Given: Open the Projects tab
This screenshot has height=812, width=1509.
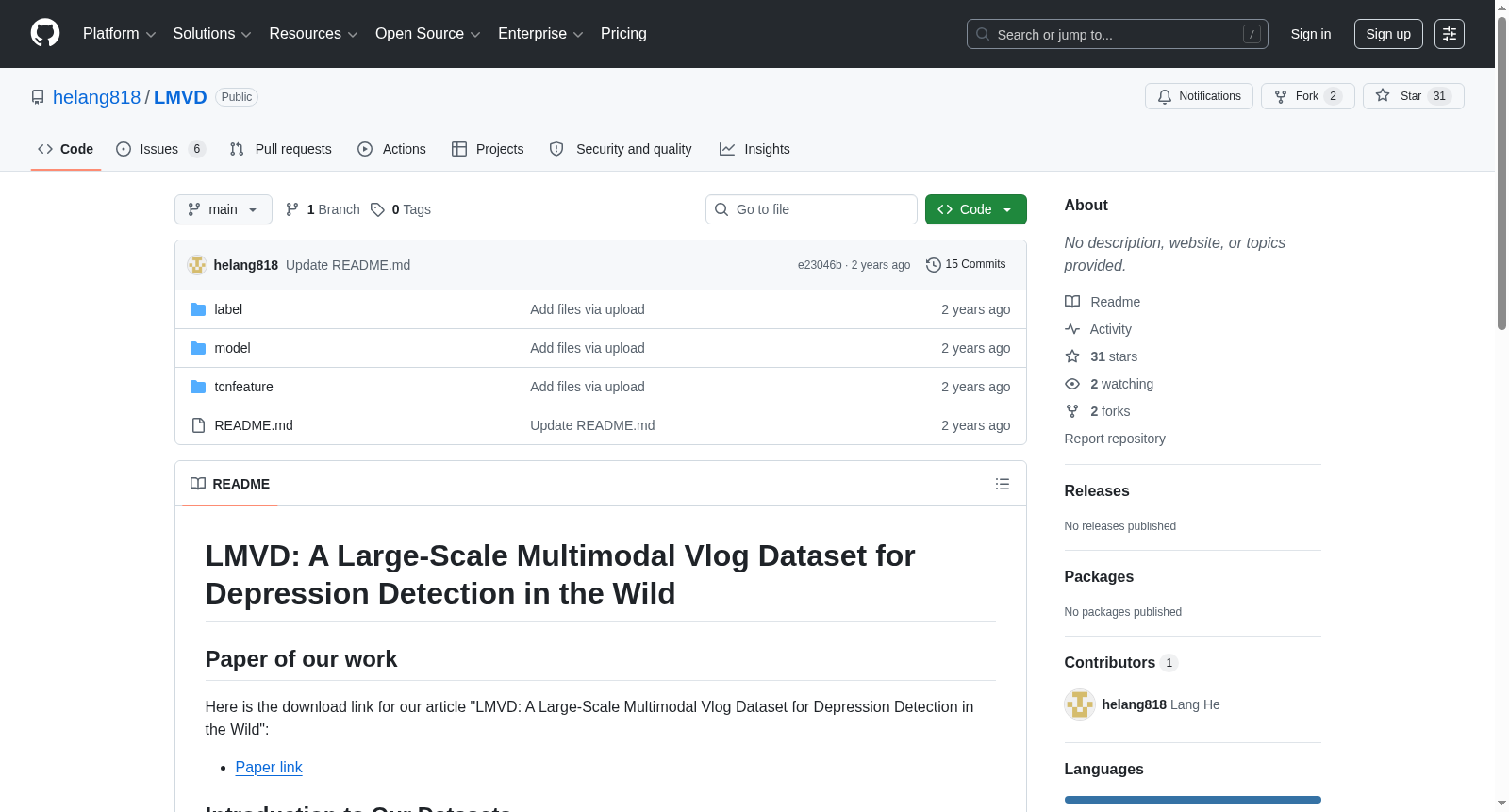Looking at the screenshot, I should [x=488, y=149].
